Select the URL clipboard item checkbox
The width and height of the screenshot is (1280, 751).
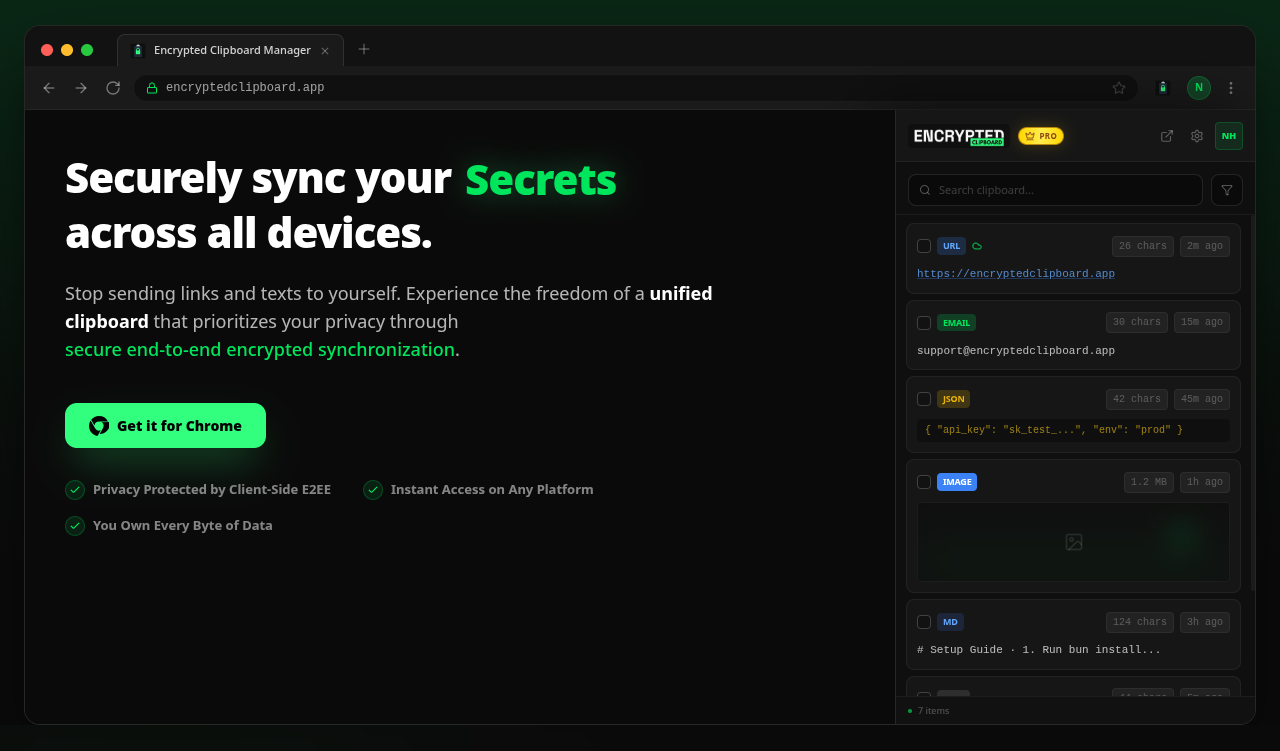pyautogui.click(x=924, y=246)
